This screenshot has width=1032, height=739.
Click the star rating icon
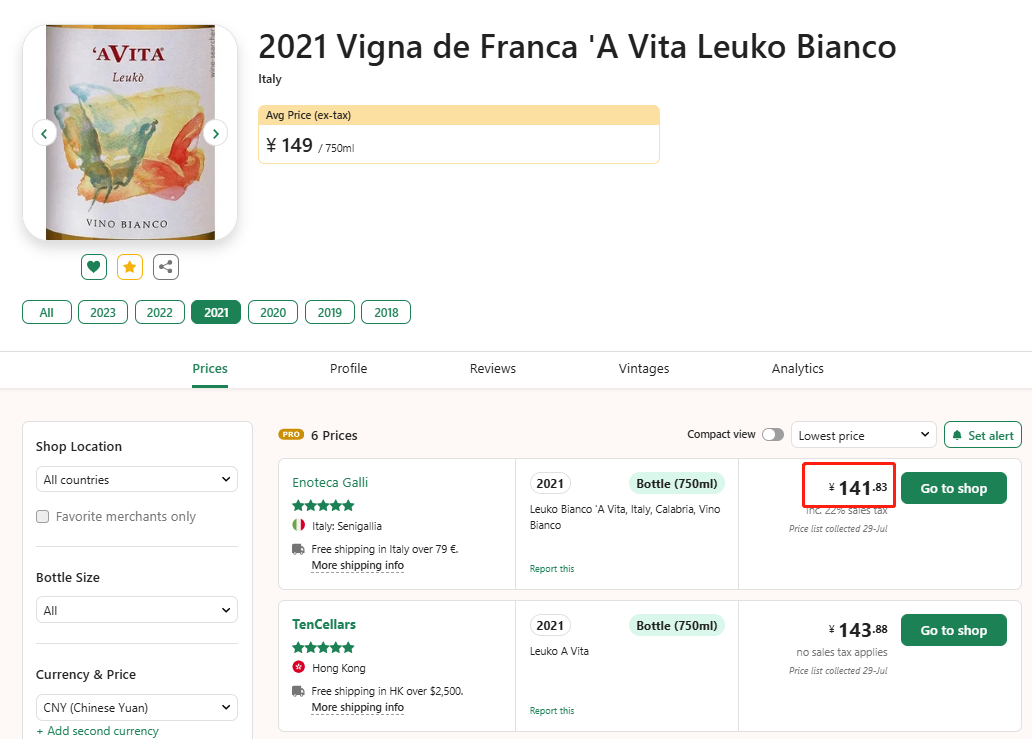click(130, 267)
